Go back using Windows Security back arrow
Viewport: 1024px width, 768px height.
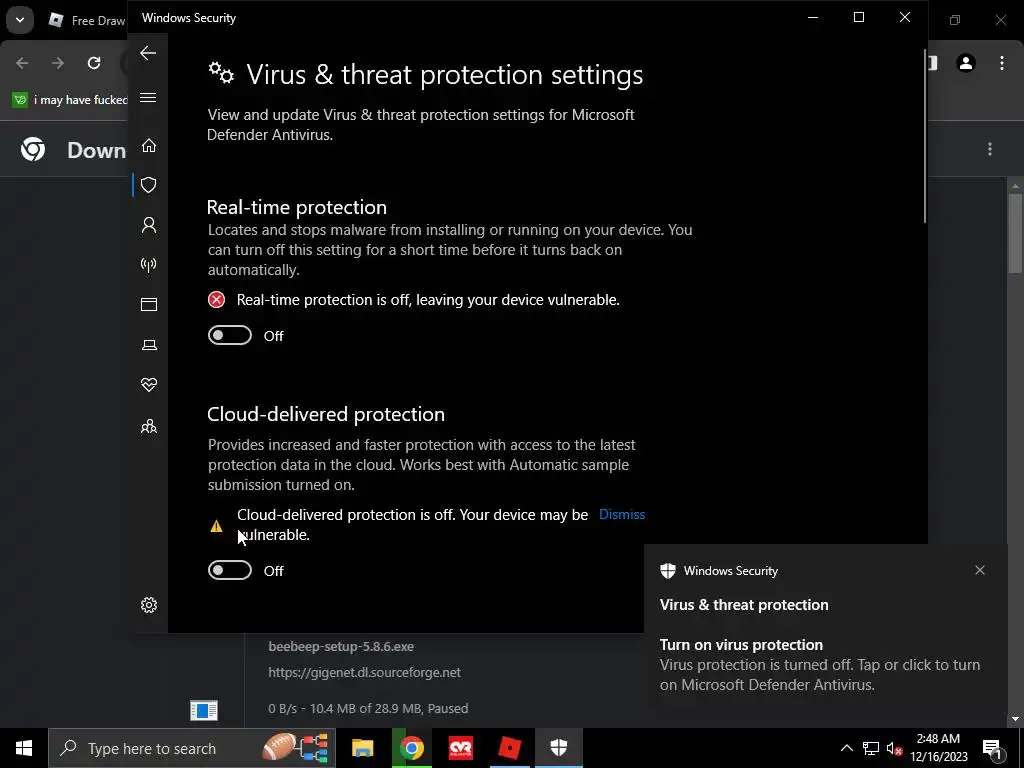[148, 53]
